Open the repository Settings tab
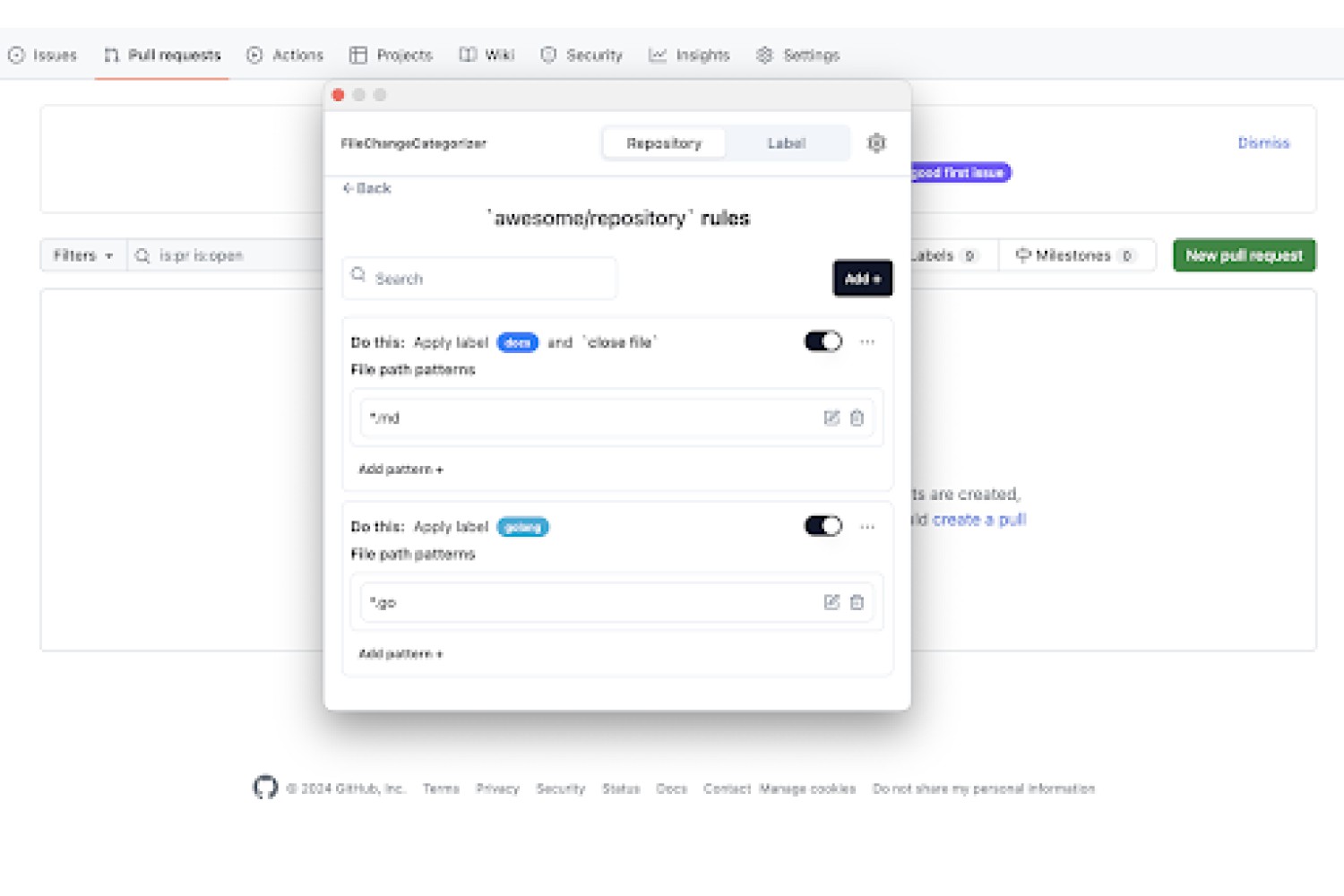This screenshot has width=1344, height=896. pyautogui.click(x=797, y=55)
